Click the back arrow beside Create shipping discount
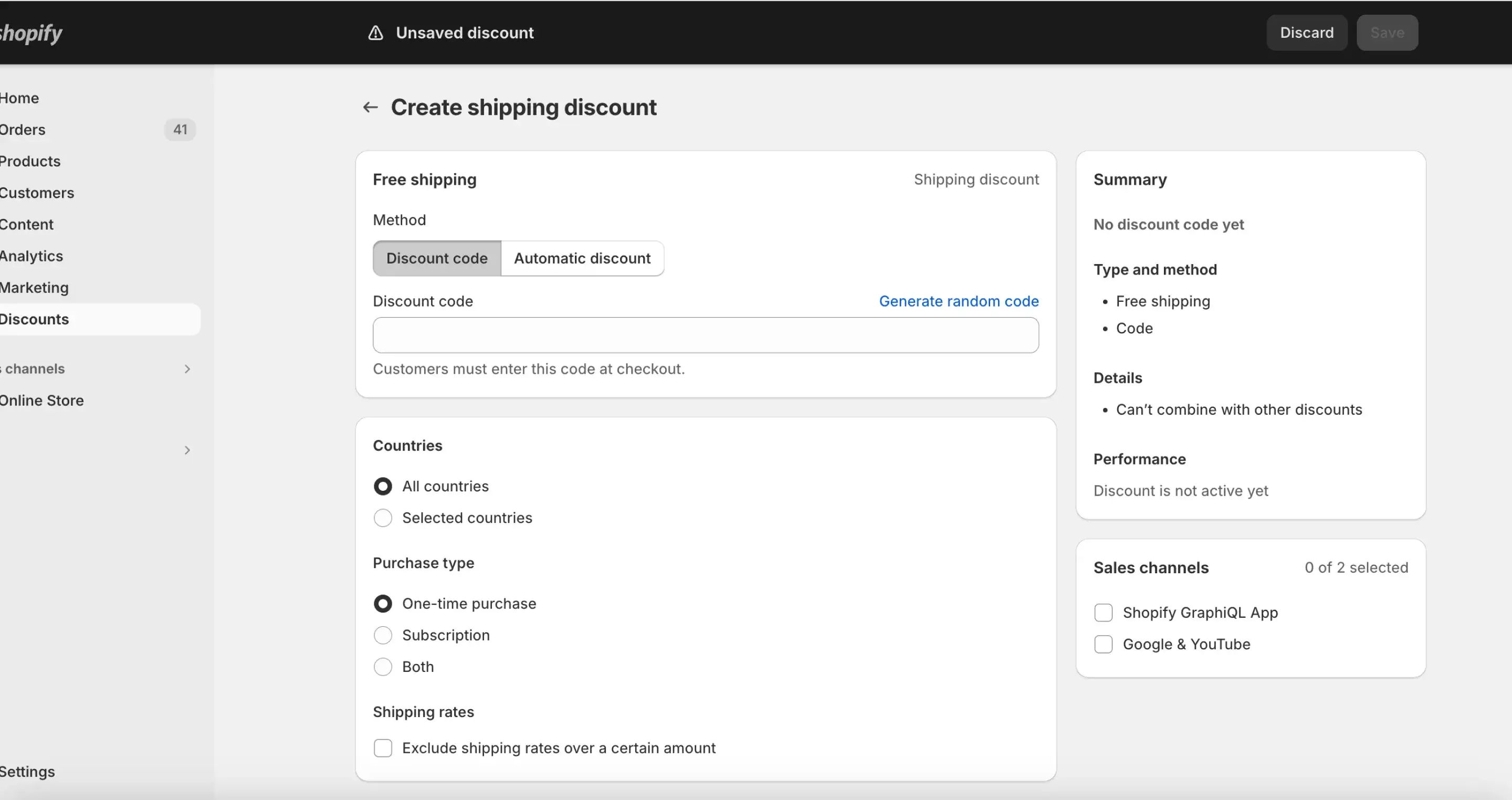This screenshot has height=800, width=1512. (370, 107)
